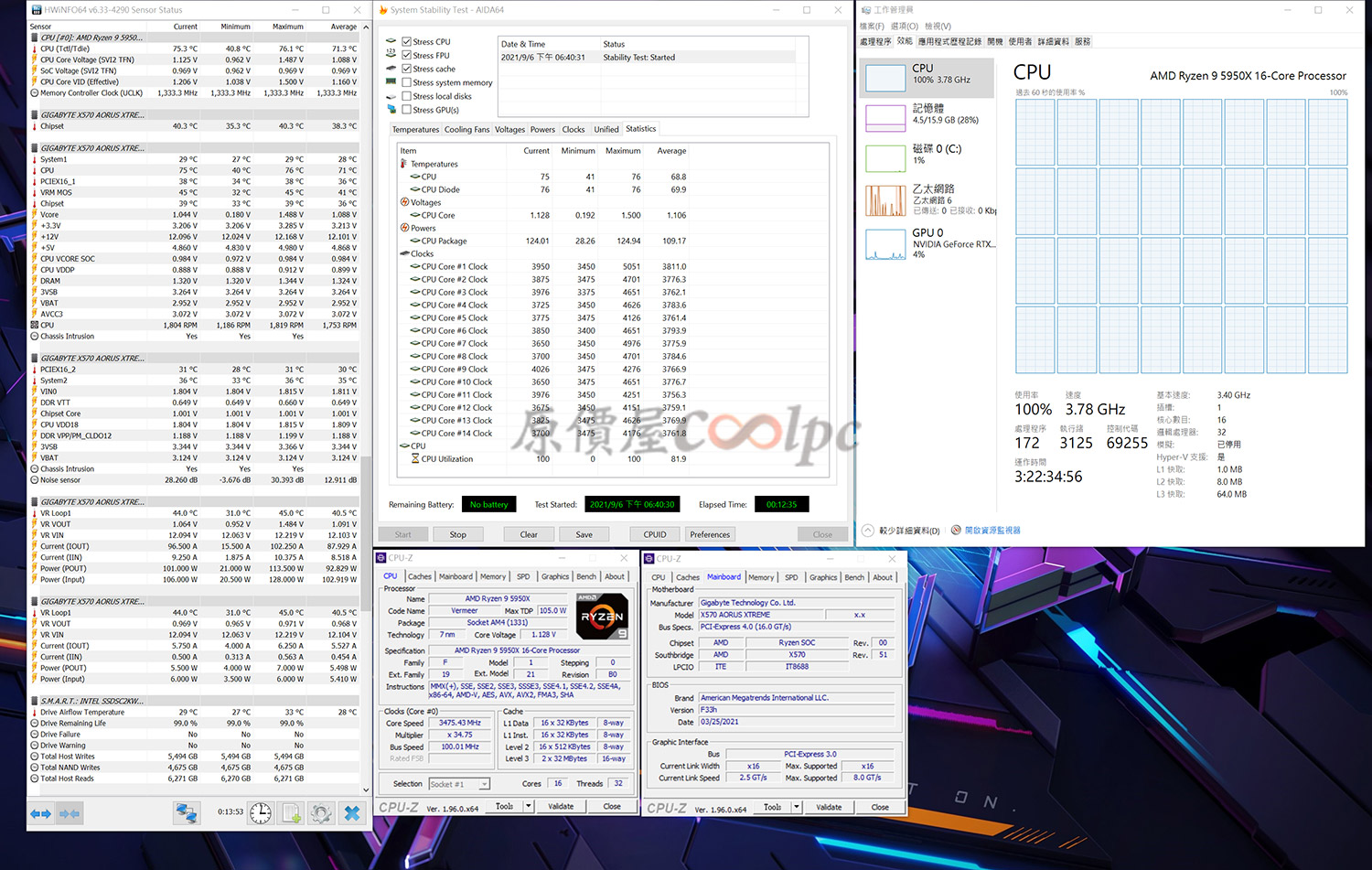Click HWiNFO blue X close-sensors icon
The height and width of the screenshot is (870, 1372).
(352, 812)
